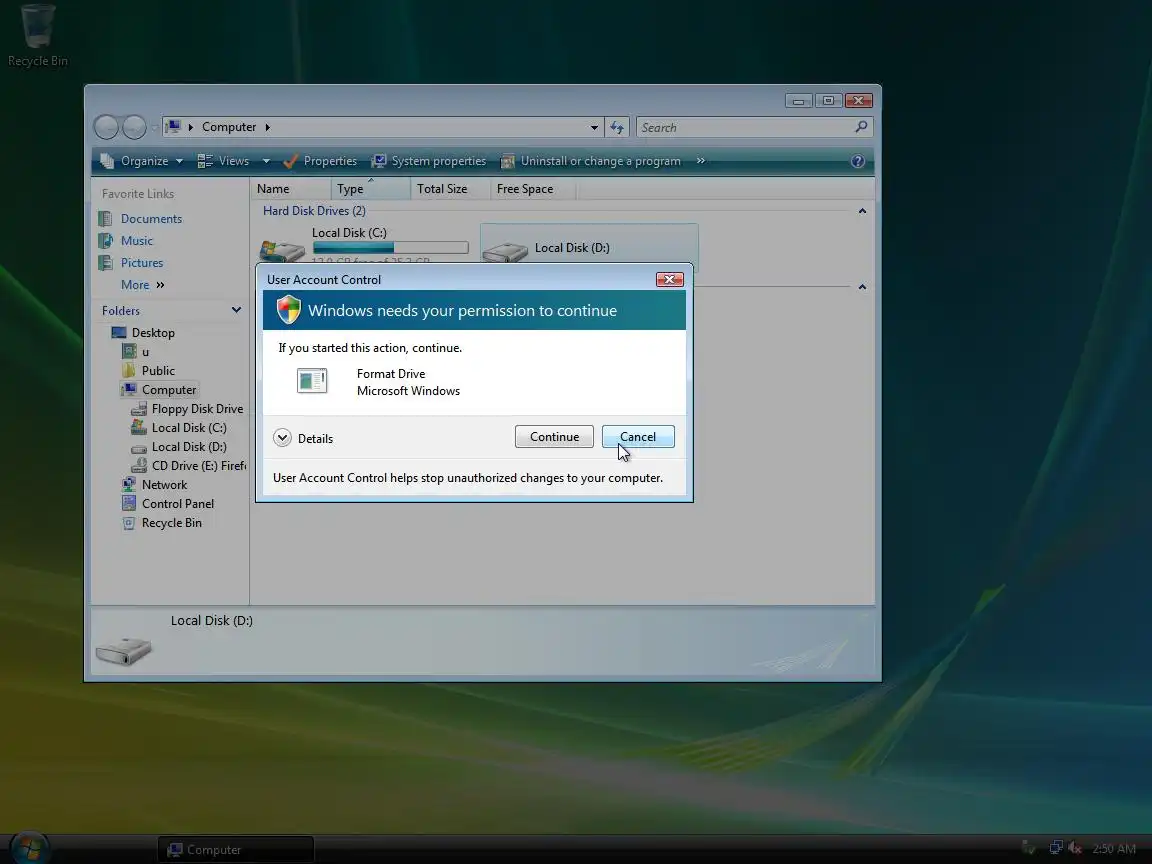Show more toolbar commands chevron

click(700, 161)
